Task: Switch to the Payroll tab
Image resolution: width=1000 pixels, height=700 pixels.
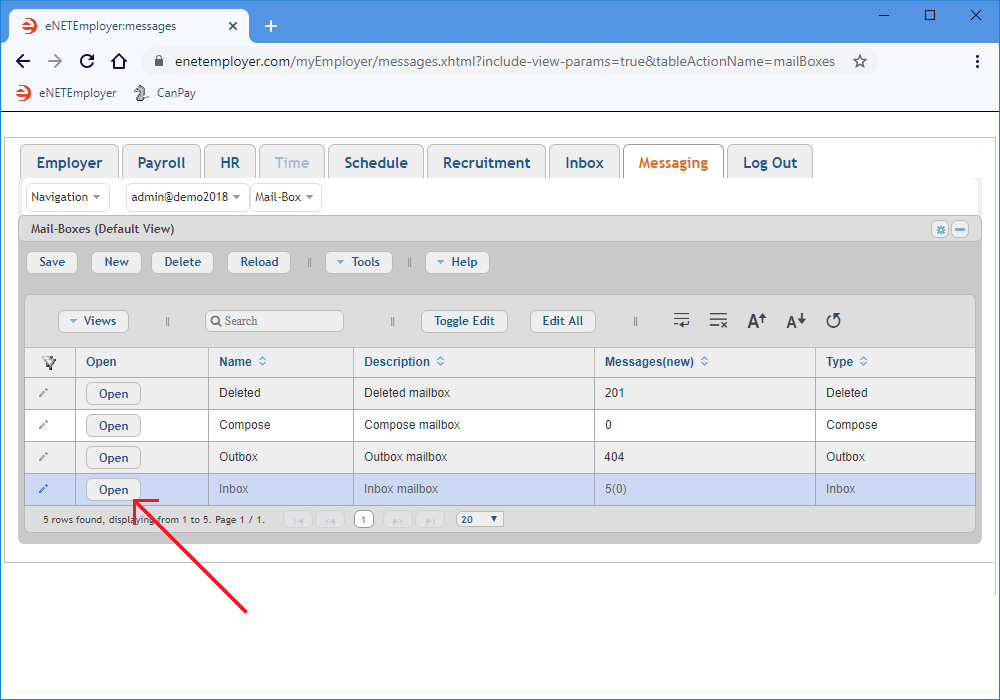Action: 161,163
